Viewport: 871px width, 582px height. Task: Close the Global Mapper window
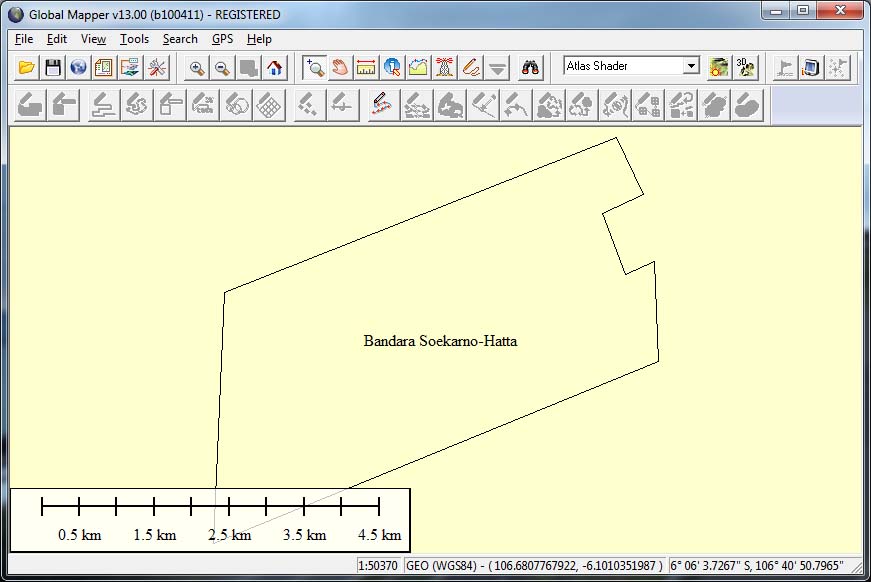840,11
